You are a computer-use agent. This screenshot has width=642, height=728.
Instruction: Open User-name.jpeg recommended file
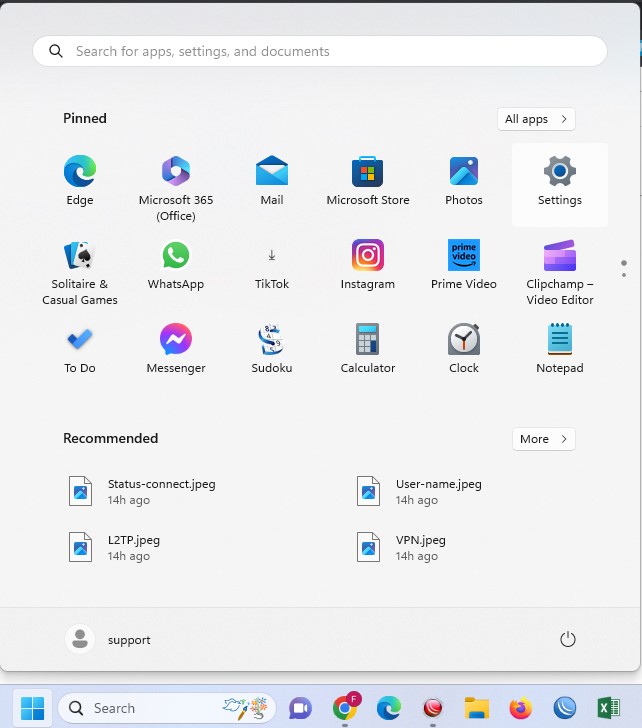(420, 492)
